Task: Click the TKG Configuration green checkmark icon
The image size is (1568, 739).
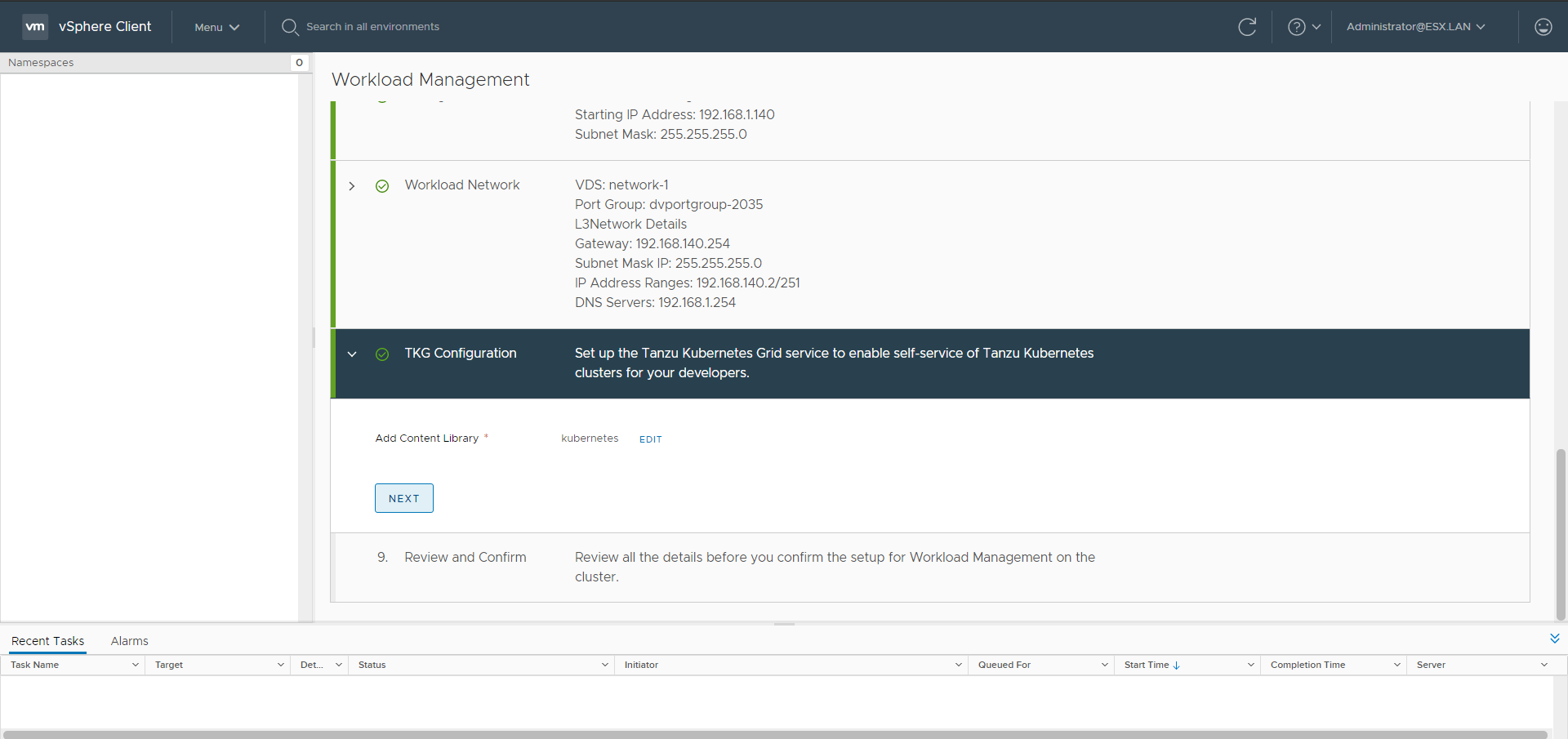Action: tap(382, 354)
